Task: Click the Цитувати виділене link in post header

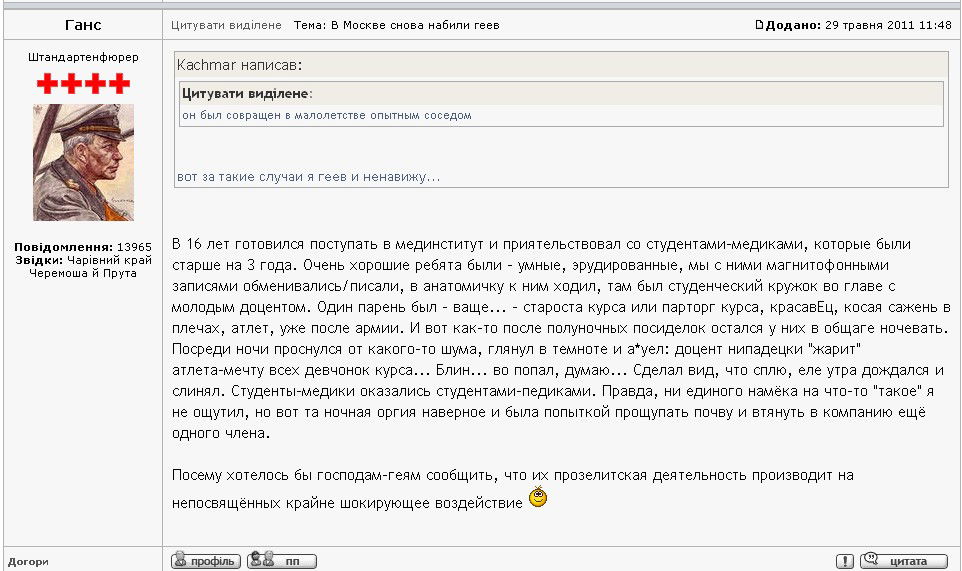Action: [226, 25]
